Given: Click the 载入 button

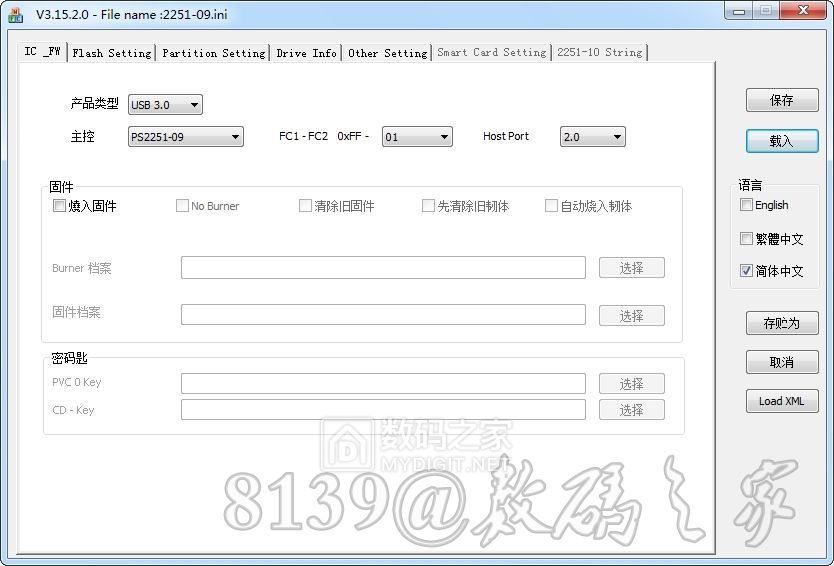Looking at the screenshot, I should click(x=782, y=141).
